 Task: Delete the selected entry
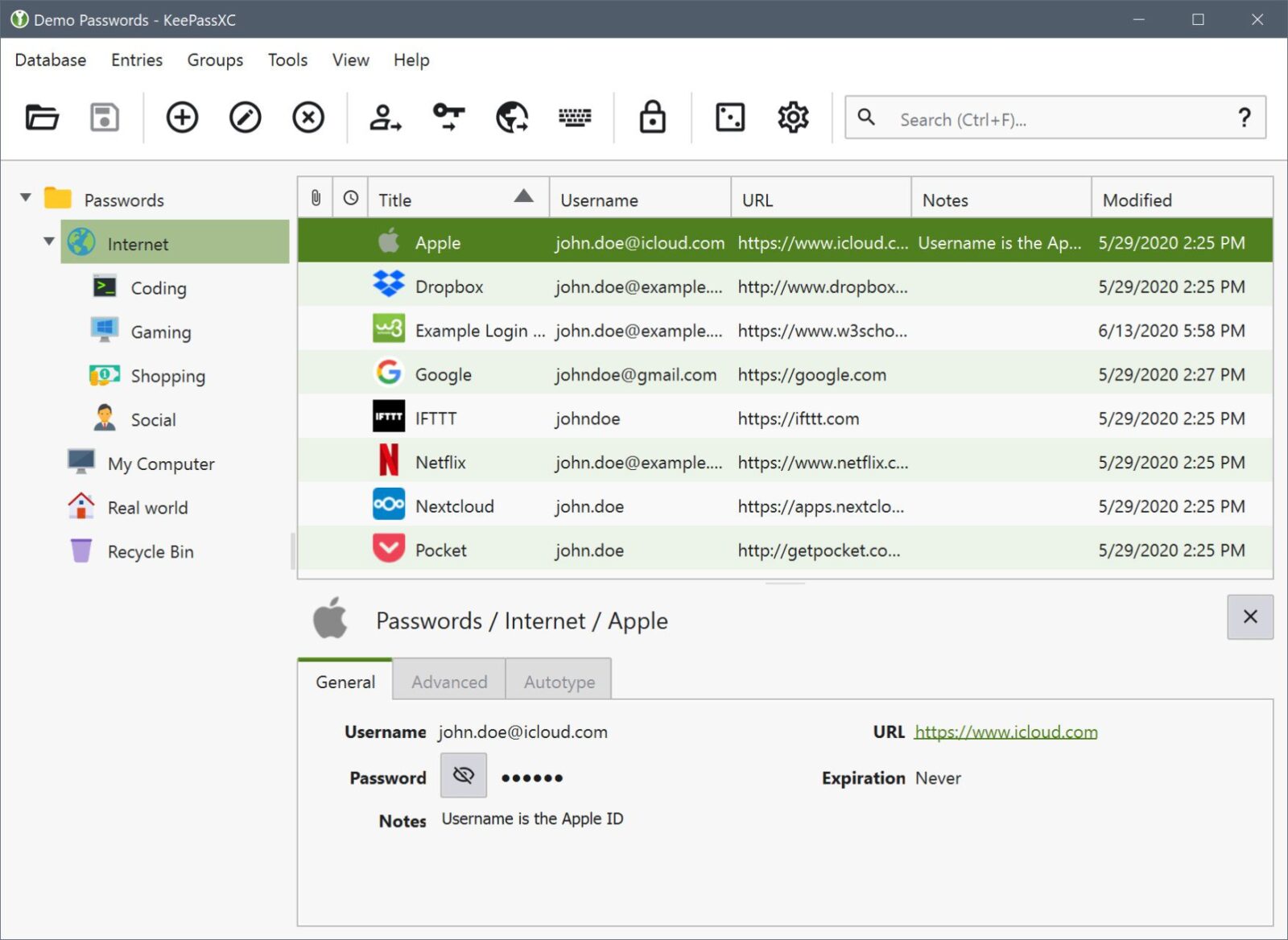tap(307, 117)
